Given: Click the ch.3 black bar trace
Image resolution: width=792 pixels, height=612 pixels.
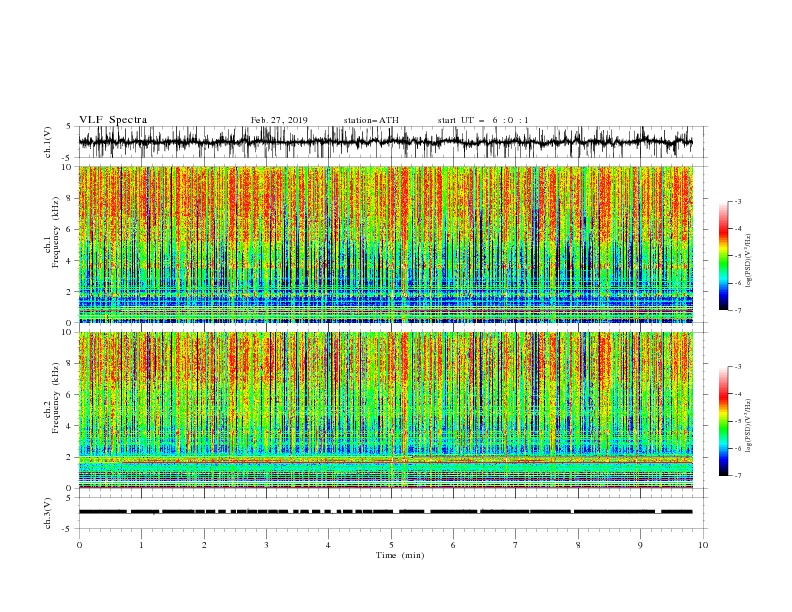Looking at the screenshot, I should pos(385,512).
